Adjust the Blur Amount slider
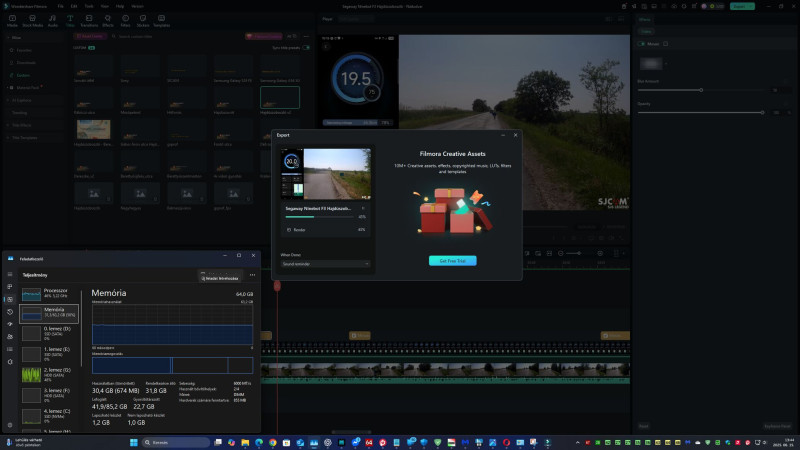The height and width of the screenshot is (450, 800). click(x=701, y=90)
